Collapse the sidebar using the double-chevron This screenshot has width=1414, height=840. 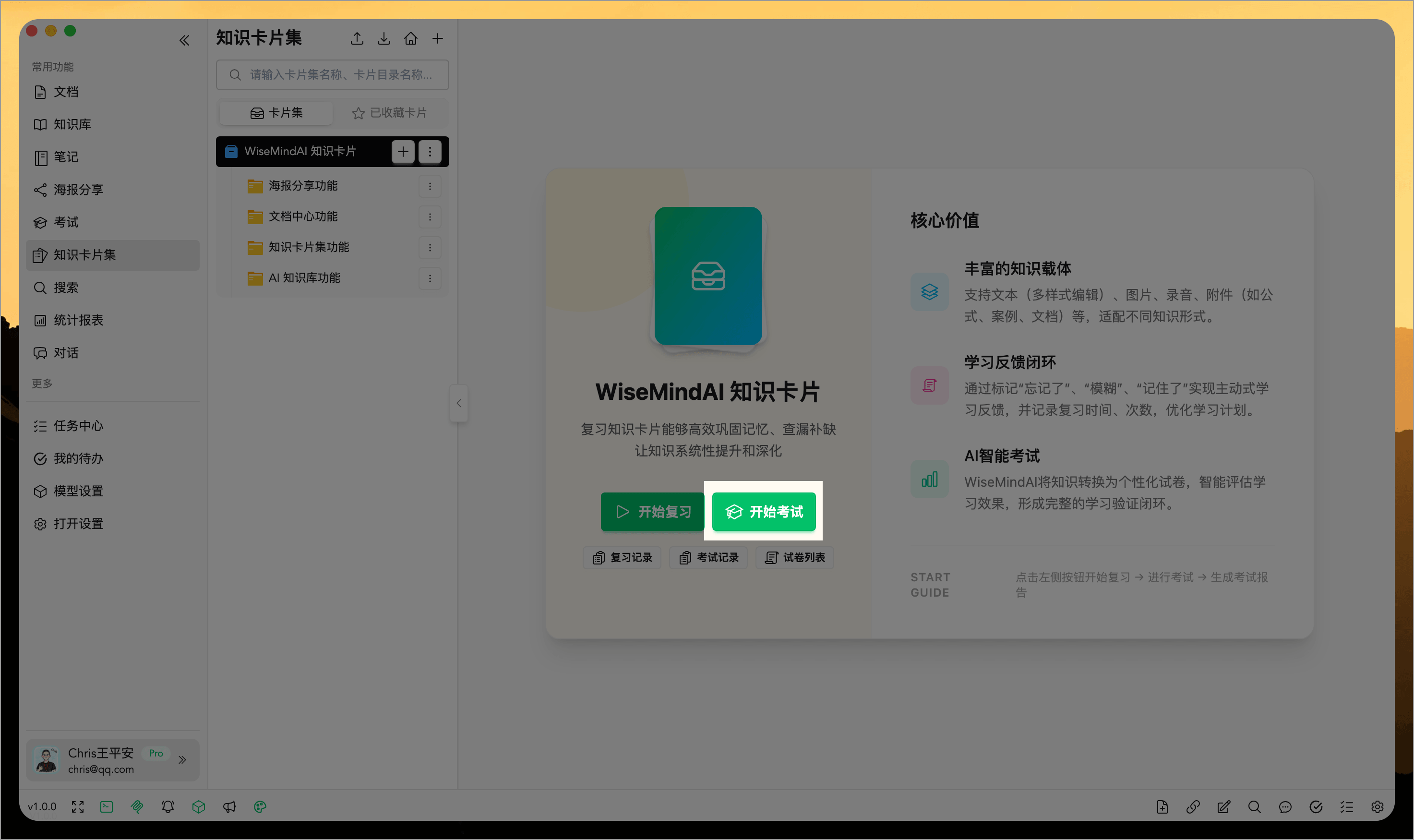184,40
